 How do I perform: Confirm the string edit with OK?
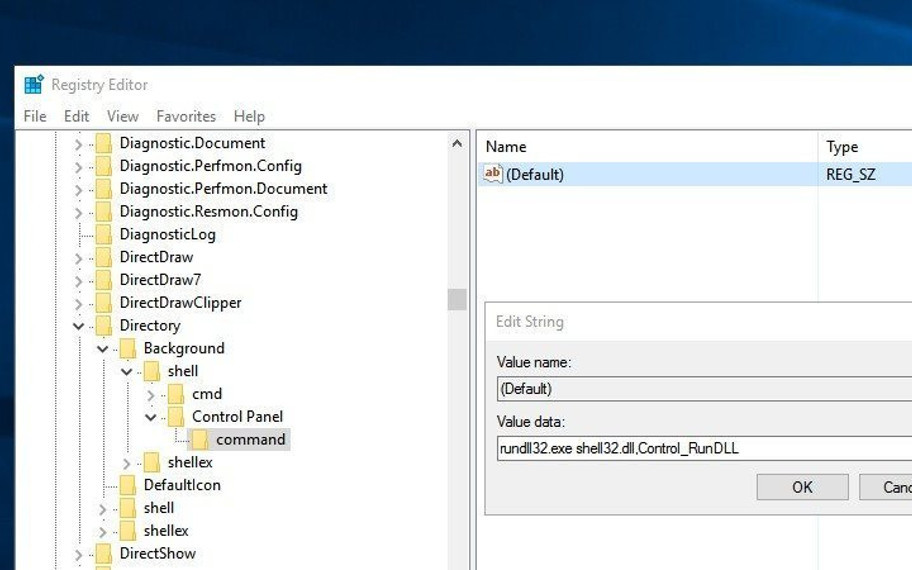[x=803, y=487]
